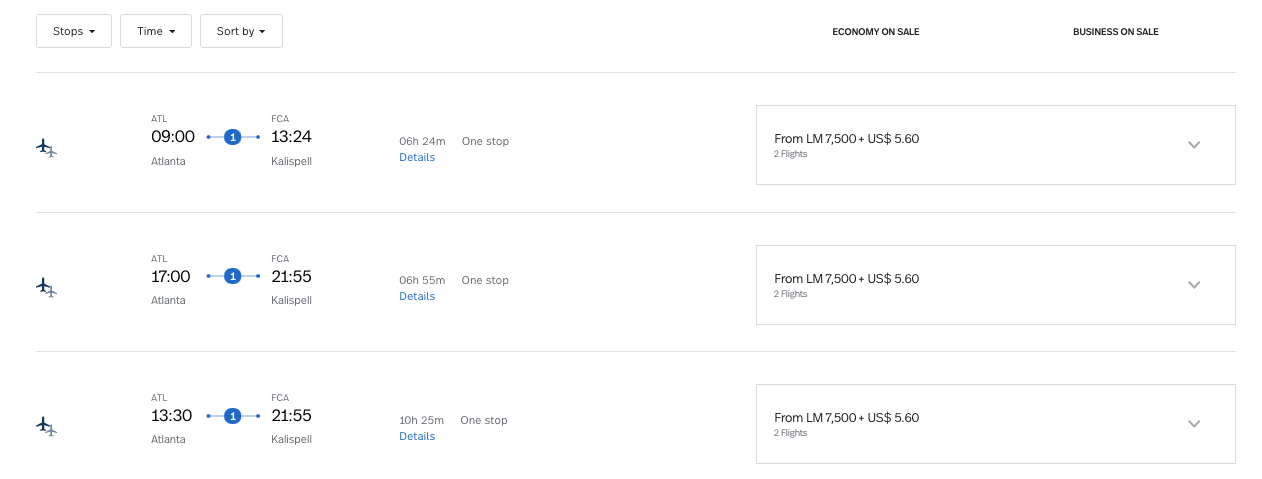Click the 13:24 Kalispell arrival time
Screen dimensions: 1262x479
click(291, 137)
